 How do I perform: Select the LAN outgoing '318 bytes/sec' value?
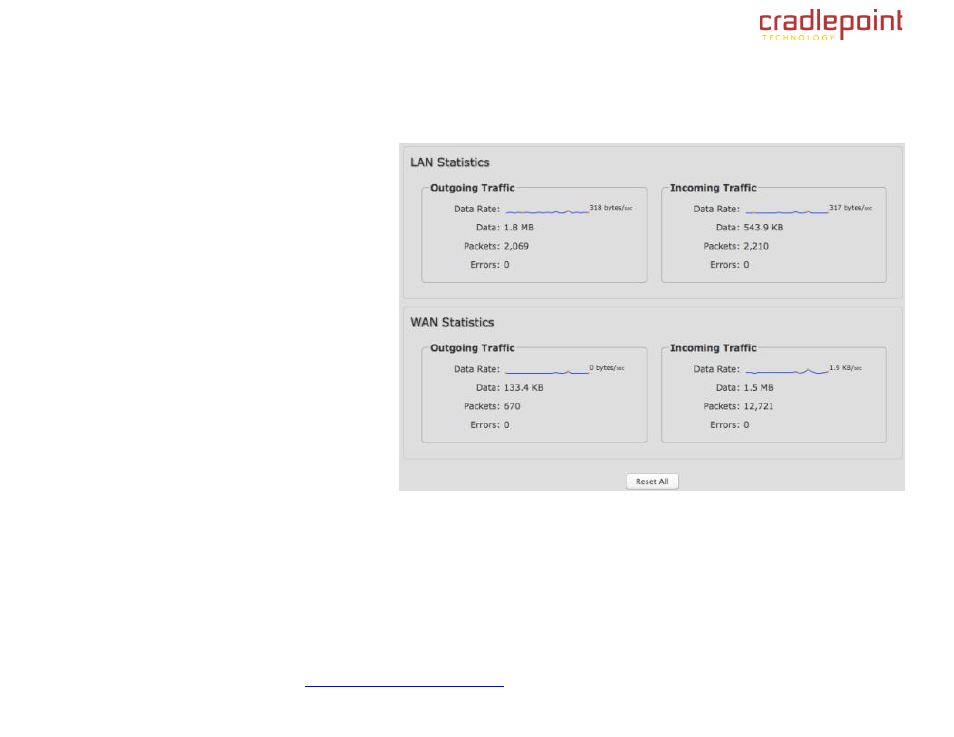[611, 208]
